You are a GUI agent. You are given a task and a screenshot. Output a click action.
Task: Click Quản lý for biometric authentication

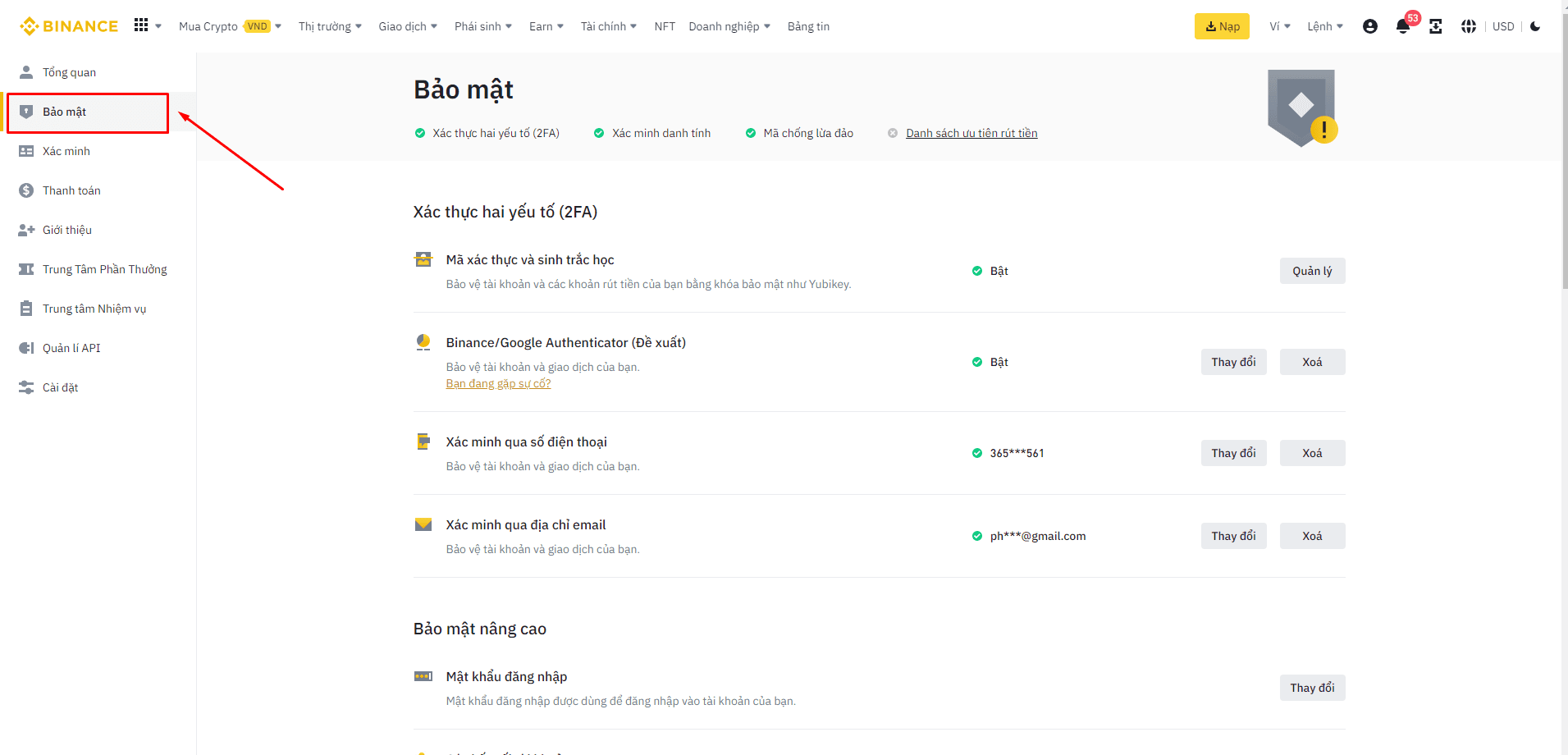tap(1312, 271)
